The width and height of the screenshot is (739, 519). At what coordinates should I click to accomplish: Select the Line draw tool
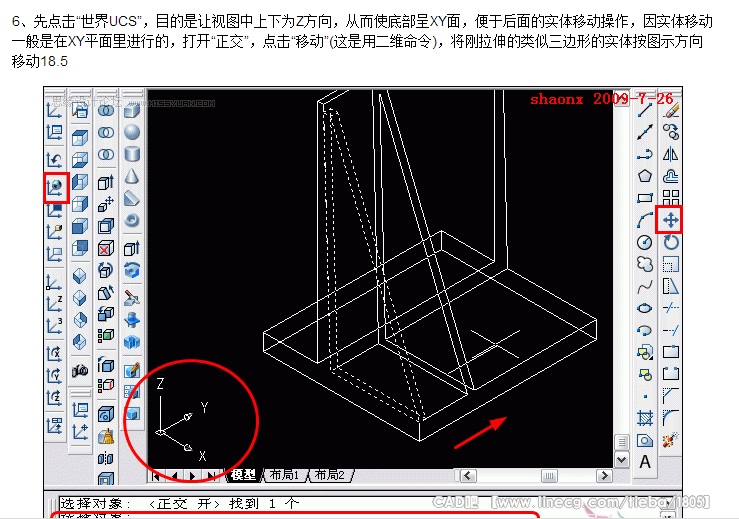click(x=644, y=111)
